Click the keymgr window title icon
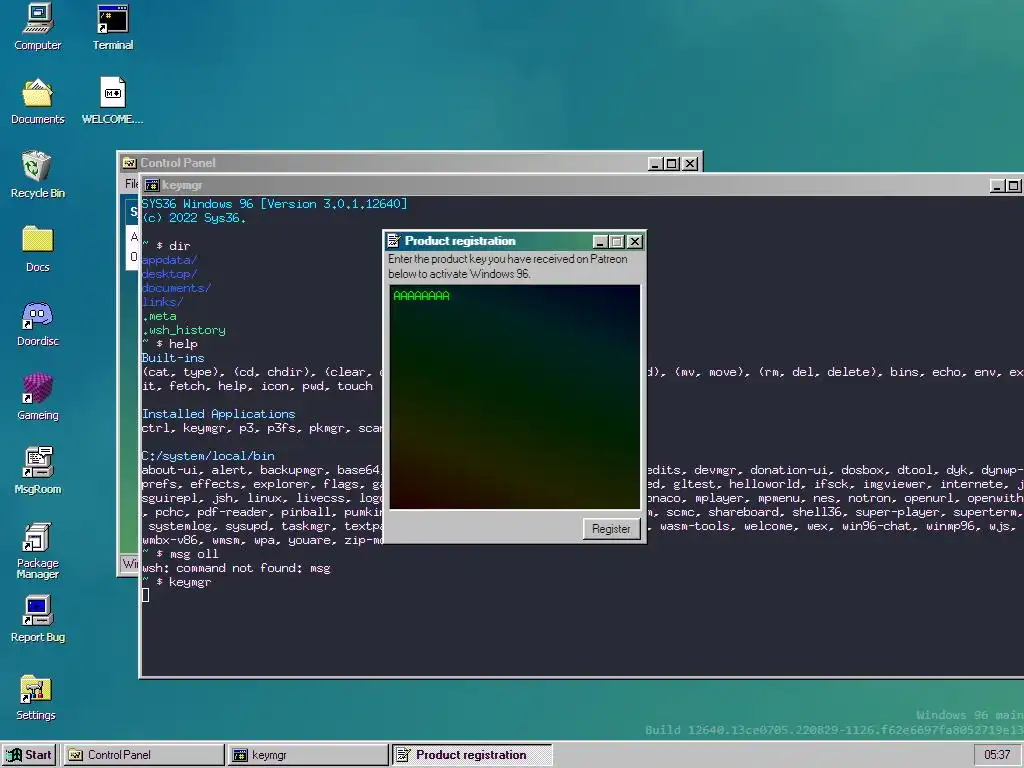This screenshot has width=1024, height=768. [x=152, y=185]
